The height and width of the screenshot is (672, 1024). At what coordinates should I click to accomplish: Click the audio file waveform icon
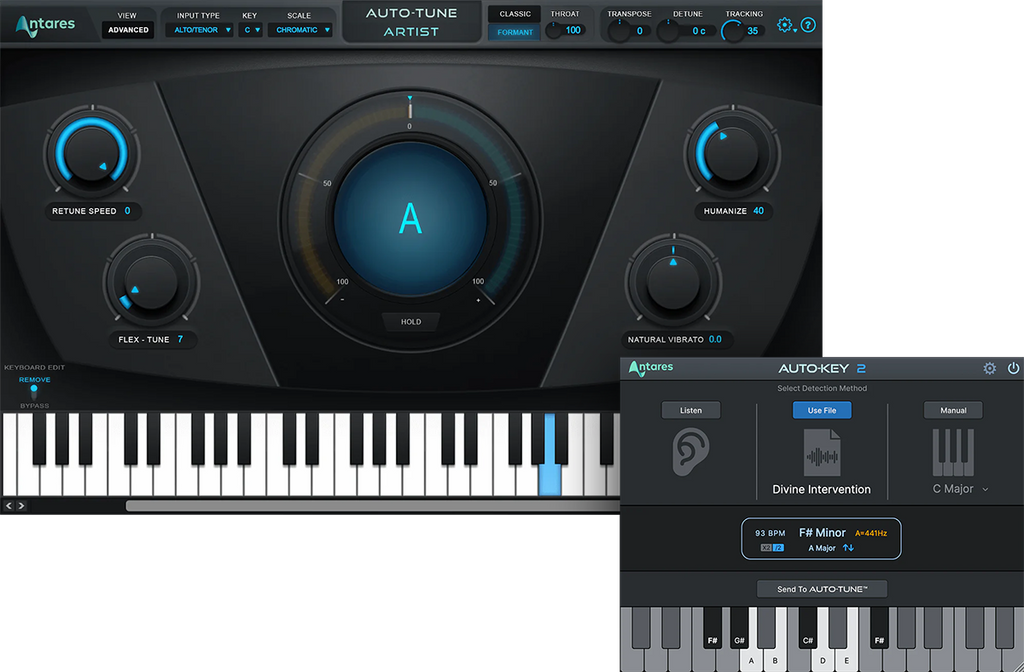[x=822, y=452]
